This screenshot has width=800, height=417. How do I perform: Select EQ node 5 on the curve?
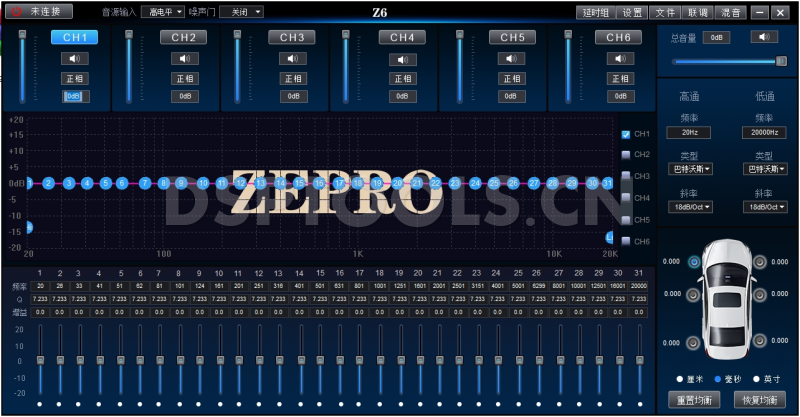click(106, 183)
